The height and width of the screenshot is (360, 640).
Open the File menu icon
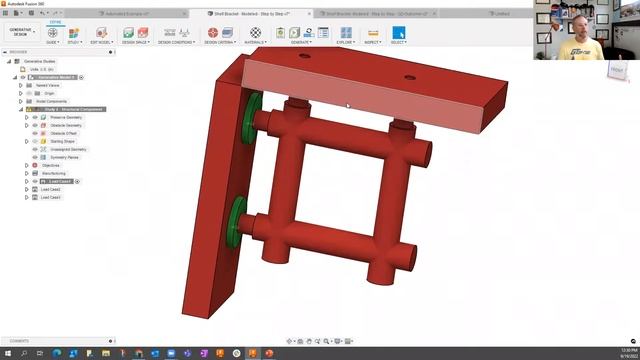(18, 13)
